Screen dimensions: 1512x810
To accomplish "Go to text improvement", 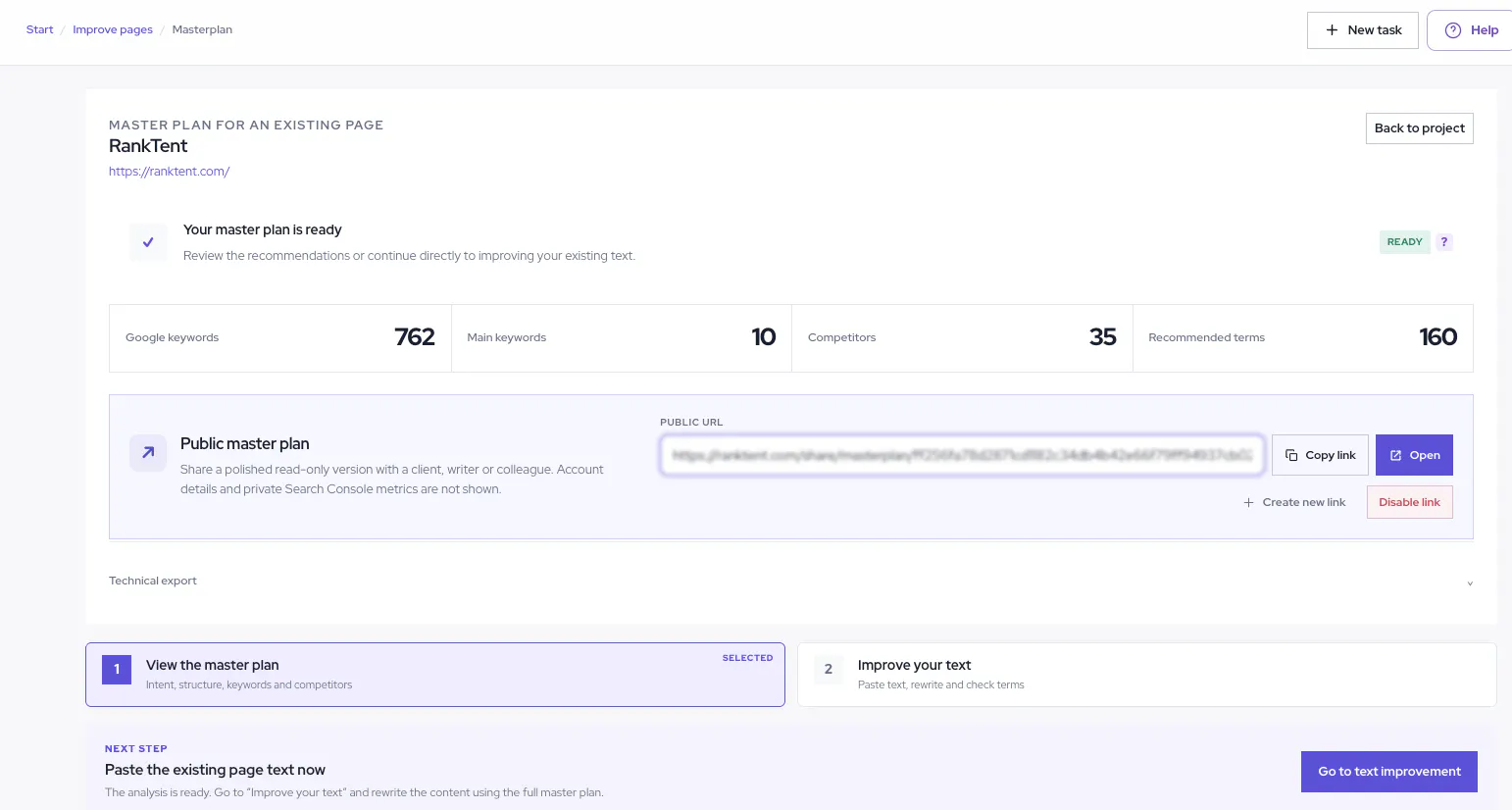I will [1388, 772].
